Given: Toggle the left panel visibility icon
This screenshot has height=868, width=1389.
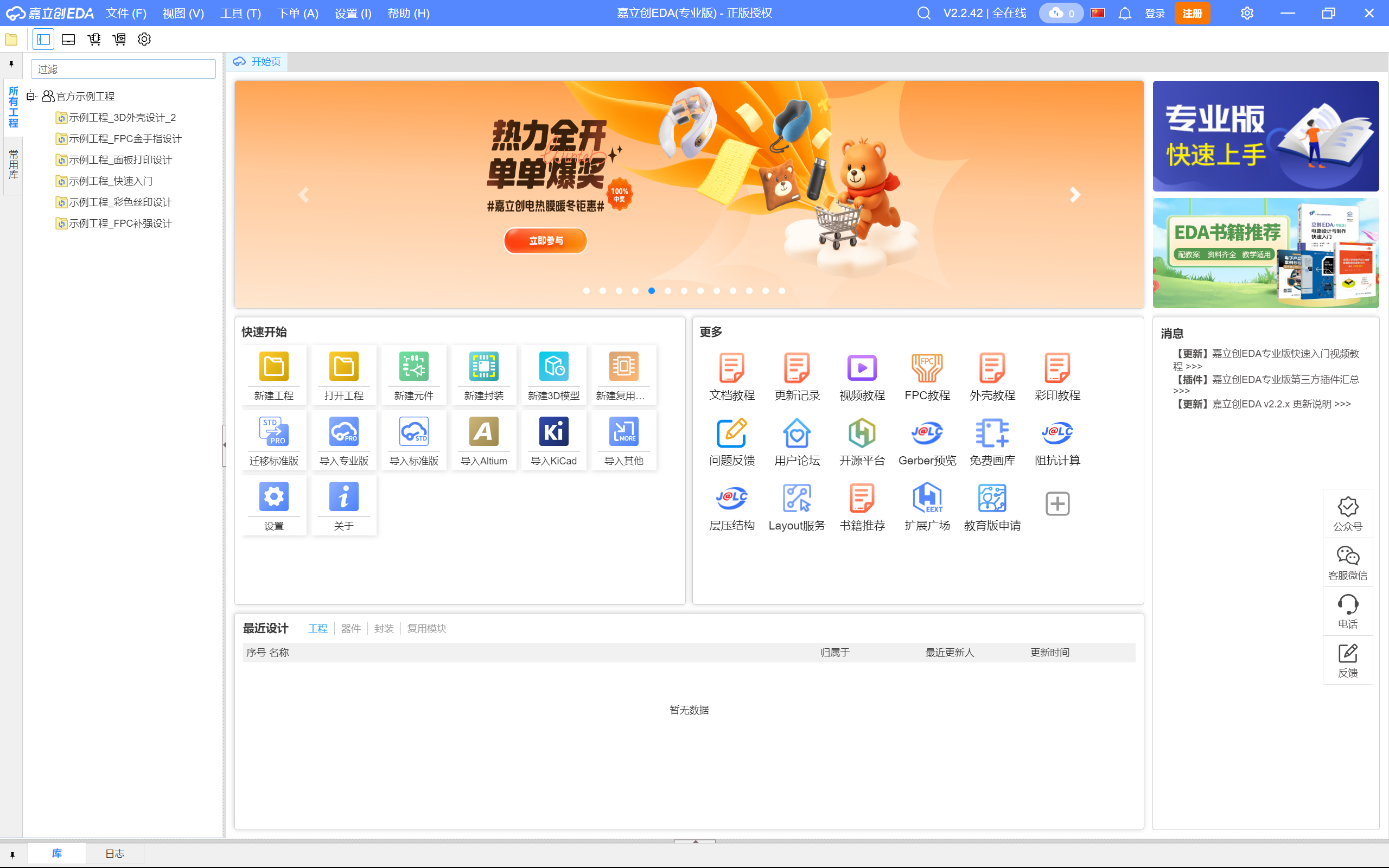Looking at the screenshot, I should (x=43, y=39).
